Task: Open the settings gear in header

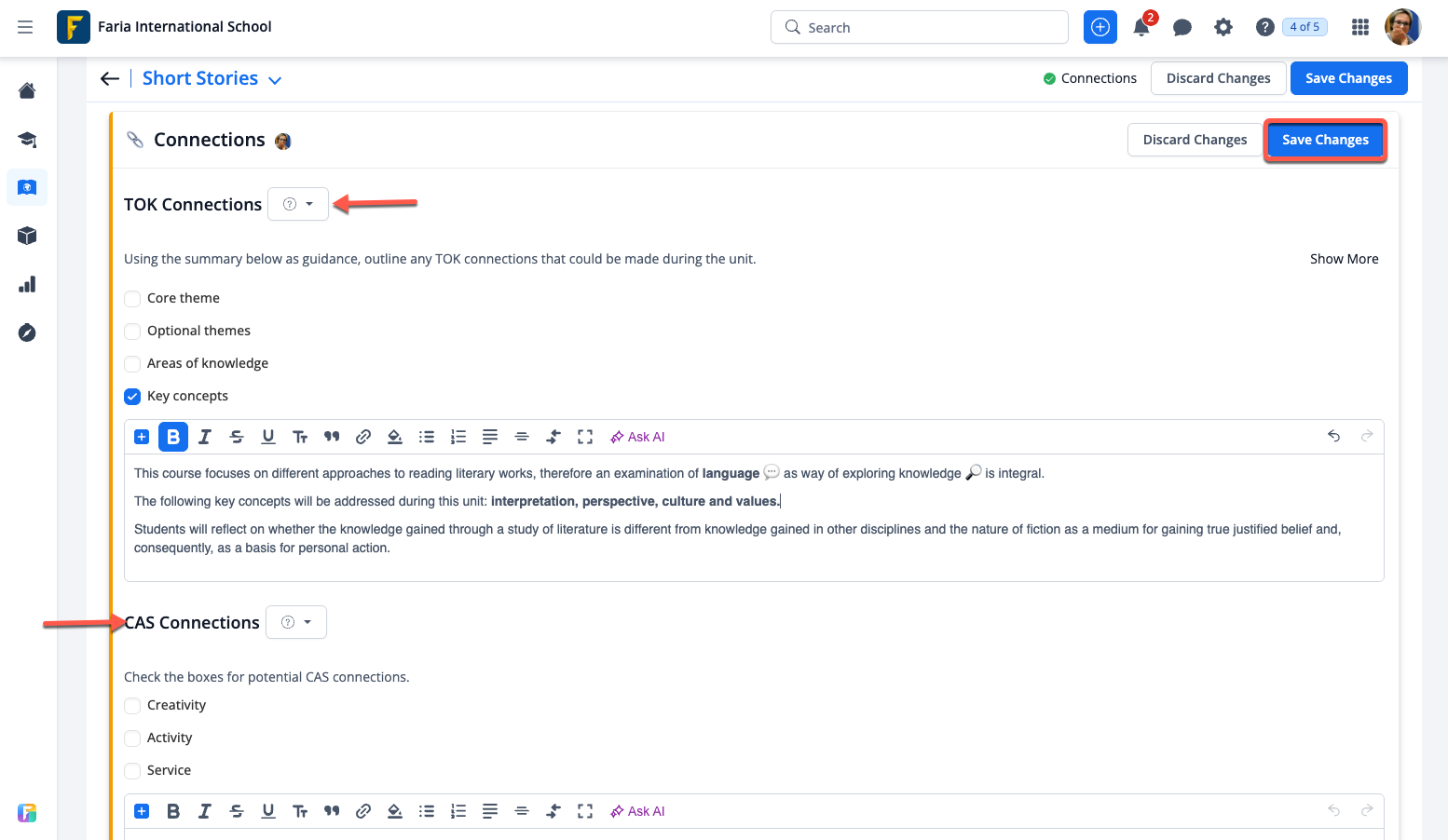Action: coord(1223,28)
